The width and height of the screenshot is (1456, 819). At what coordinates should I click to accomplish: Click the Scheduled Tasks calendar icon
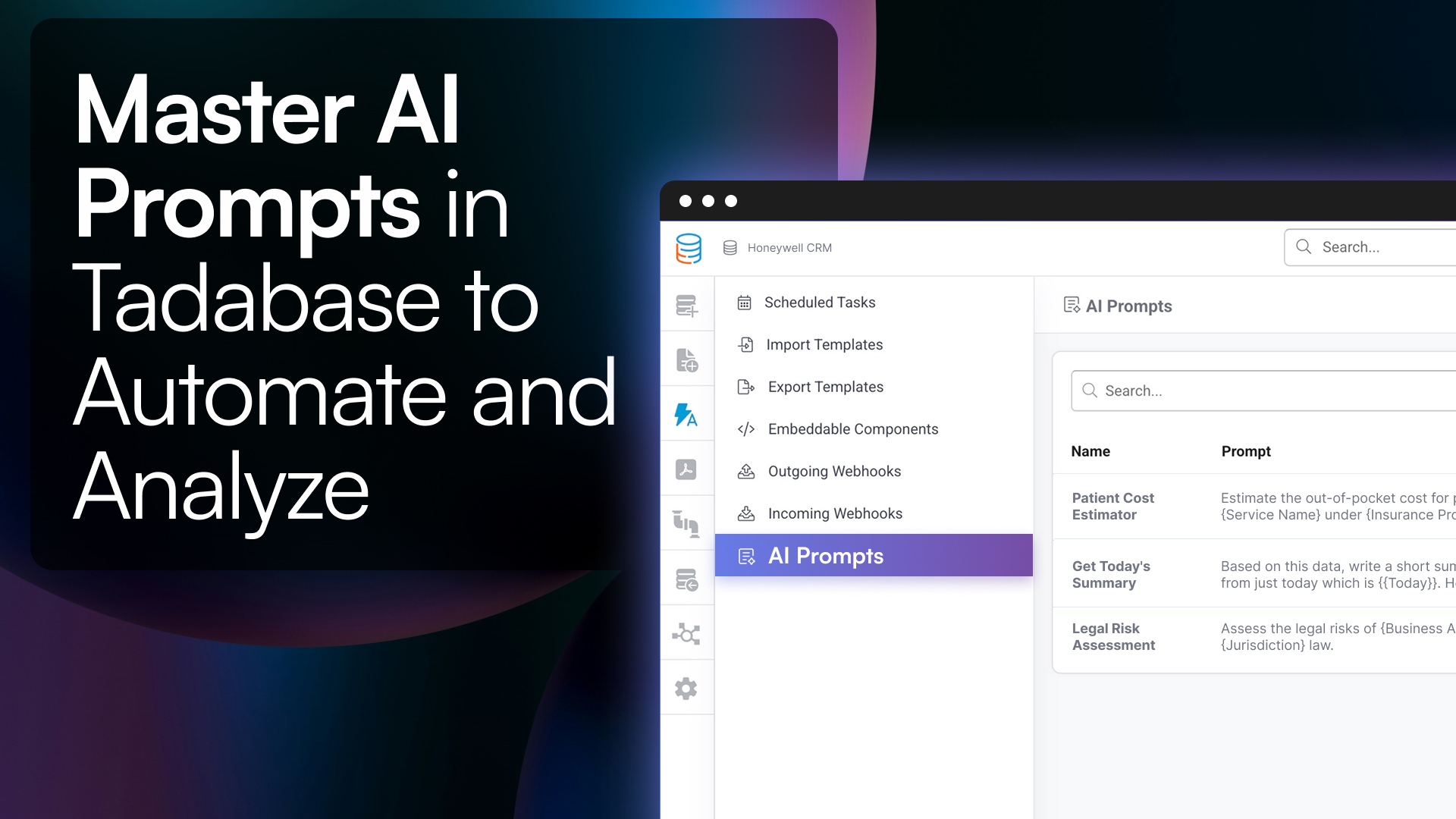[745, 303]
